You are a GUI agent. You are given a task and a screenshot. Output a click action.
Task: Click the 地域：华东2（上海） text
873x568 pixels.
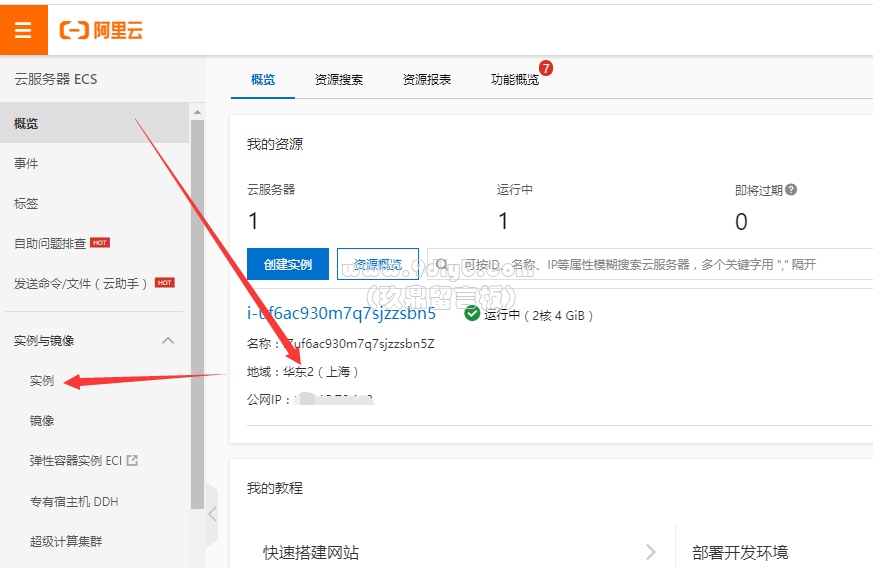(303, 371)
